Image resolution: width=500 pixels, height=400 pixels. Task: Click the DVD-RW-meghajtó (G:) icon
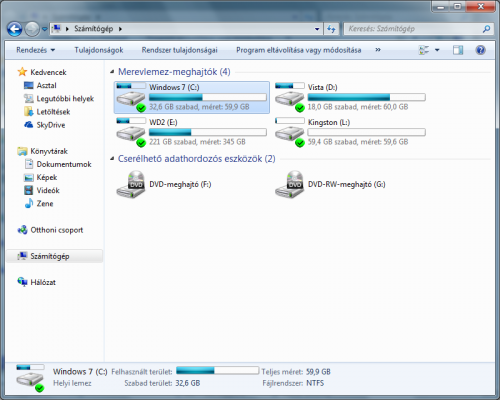coord(290,184)
